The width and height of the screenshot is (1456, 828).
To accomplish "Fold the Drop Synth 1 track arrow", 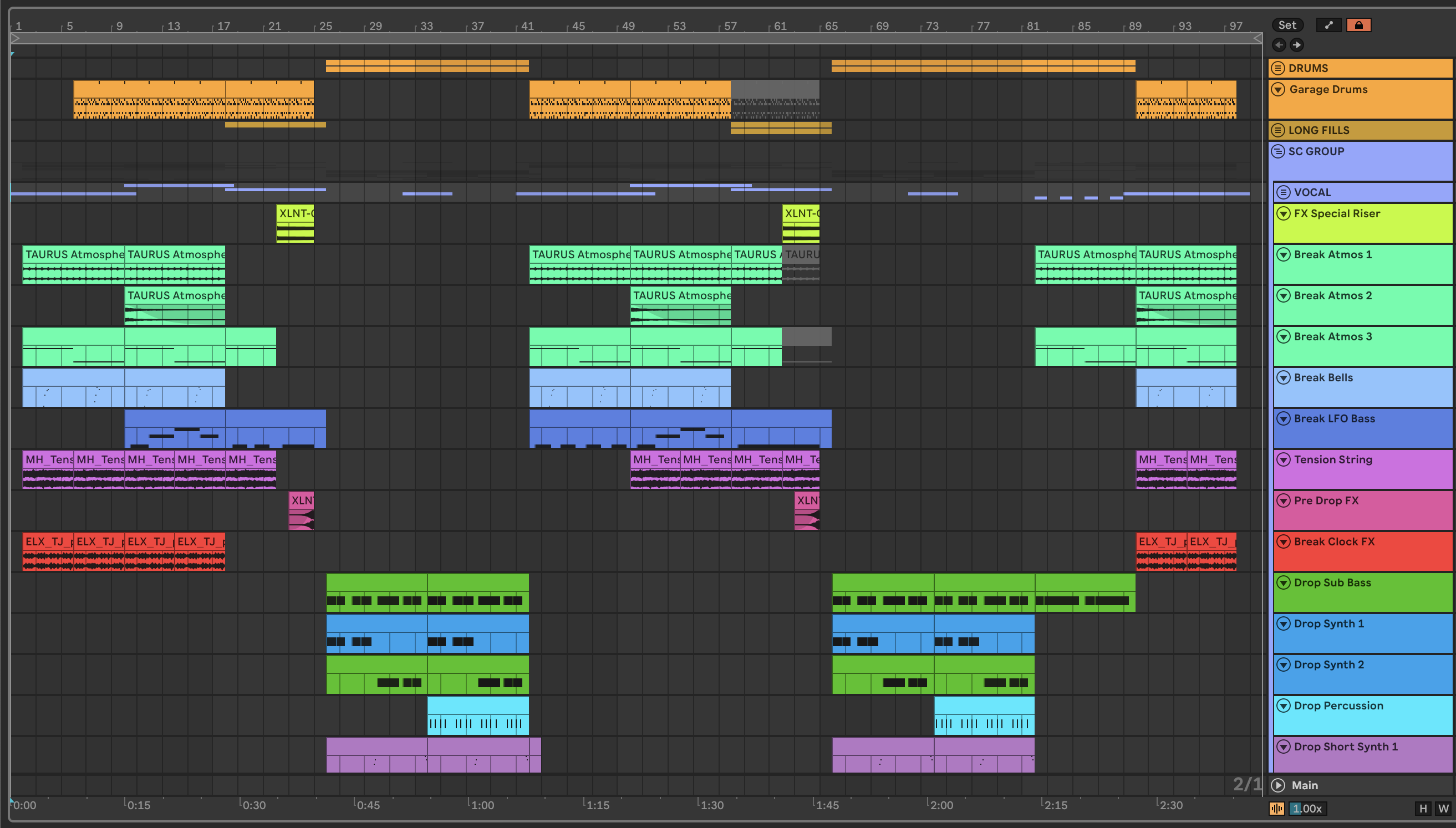I will coord(1283,623).
